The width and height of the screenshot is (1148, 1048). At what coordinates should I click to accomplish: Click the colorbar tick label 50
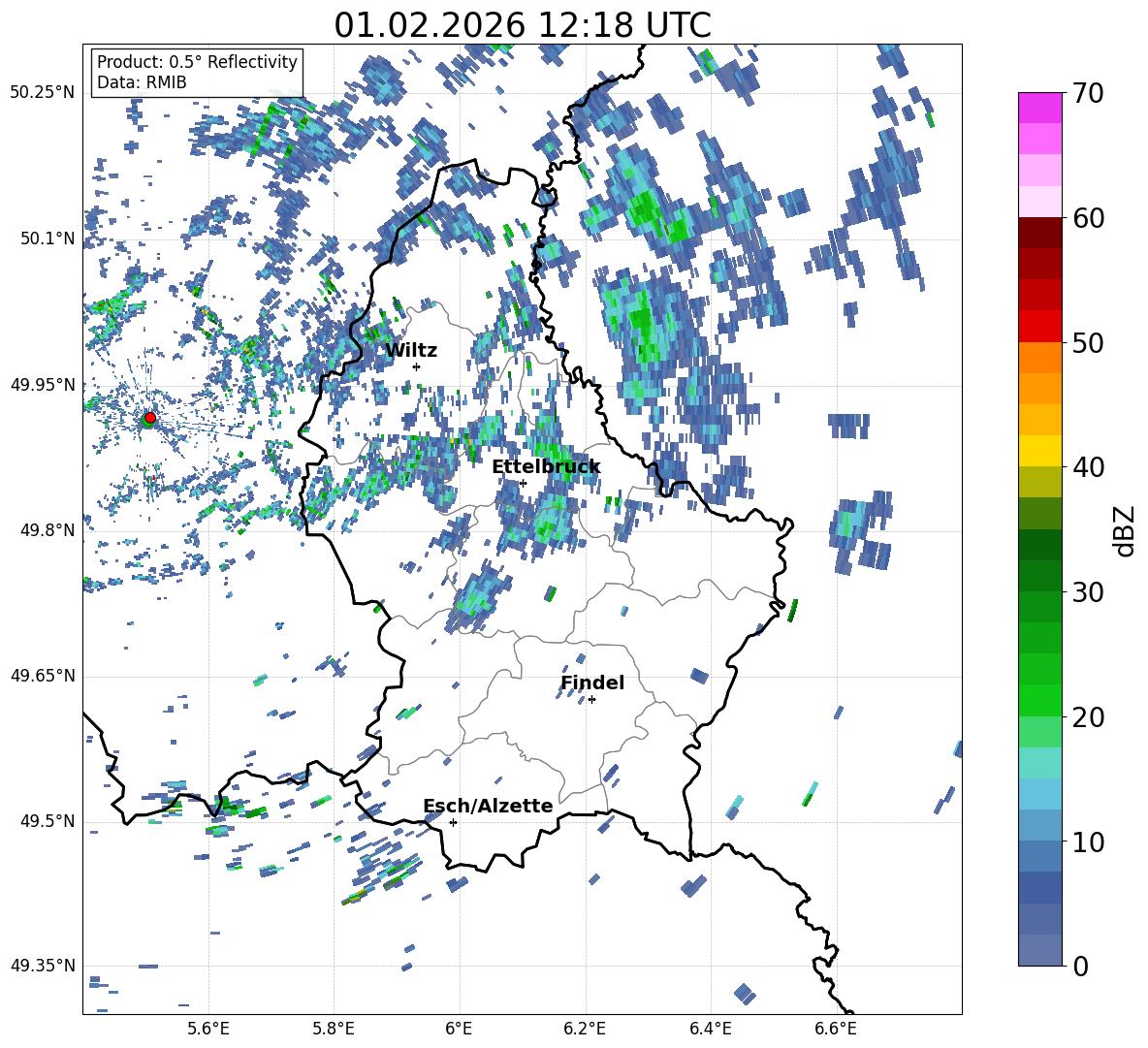[x=1087, y=342]
